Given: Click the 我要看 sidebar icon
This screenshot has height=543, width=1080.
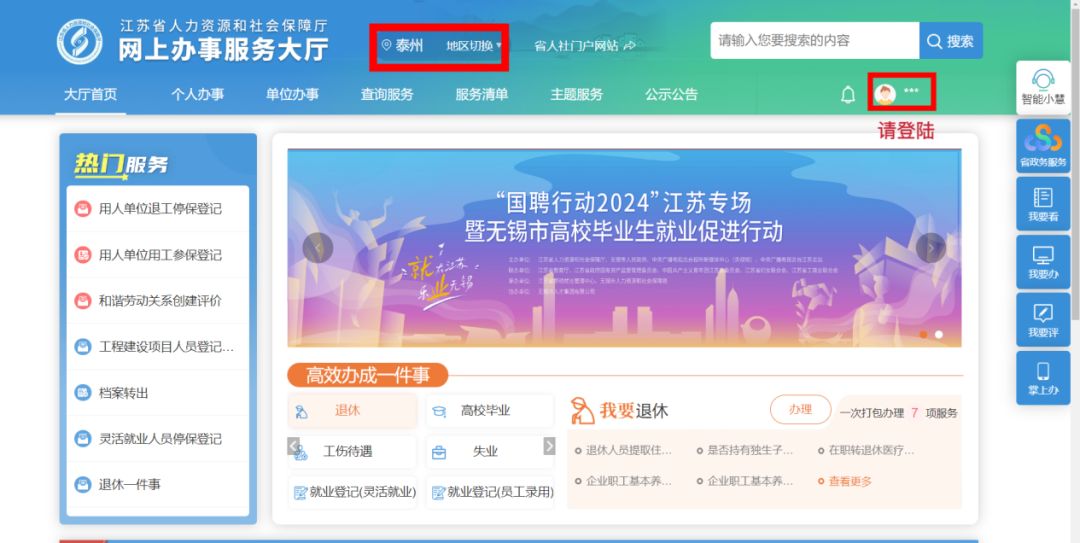Looking at the screenshot, I should pyautogui.click(x=1043, y=204).
